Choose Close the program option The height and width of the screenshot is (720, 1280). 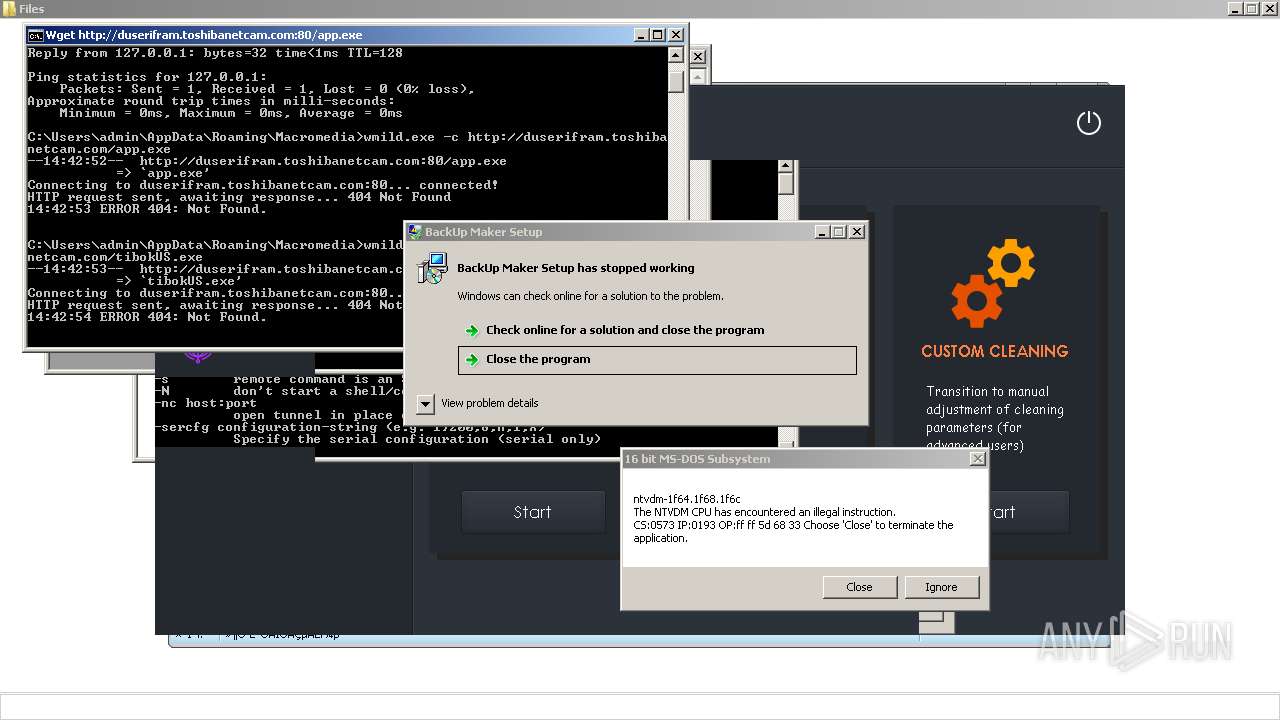657,360
